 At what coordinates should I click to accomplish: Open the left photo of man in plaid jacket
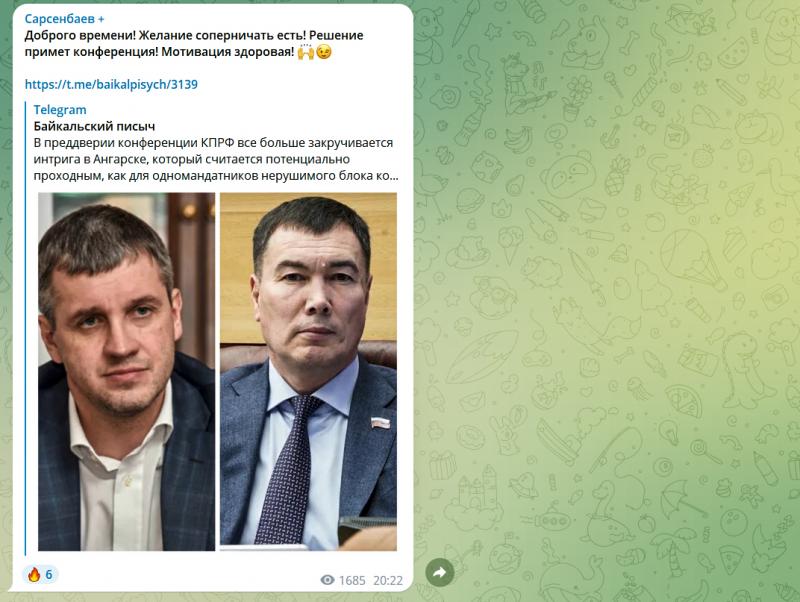[x=127, y=371]
